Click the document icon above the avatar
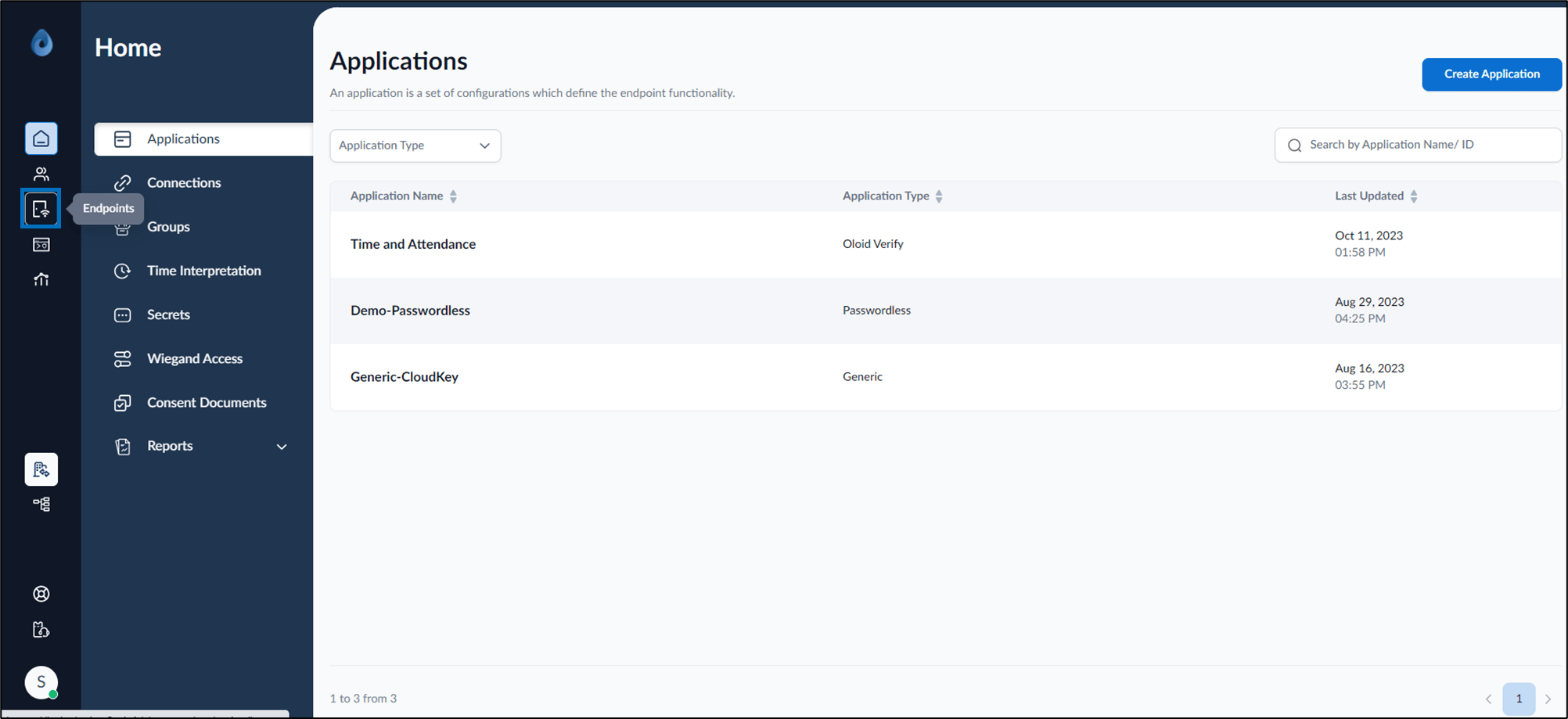Image resolution: width=1568 pixels, height=719 pixels. (x=41, y=630)
